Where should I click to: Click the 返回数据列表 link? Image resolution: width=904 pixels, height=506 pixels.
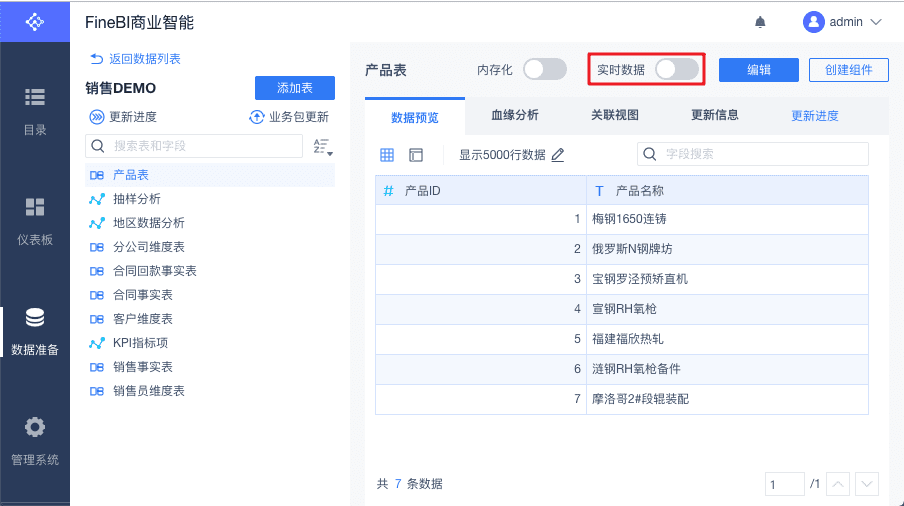pos(136,59)
